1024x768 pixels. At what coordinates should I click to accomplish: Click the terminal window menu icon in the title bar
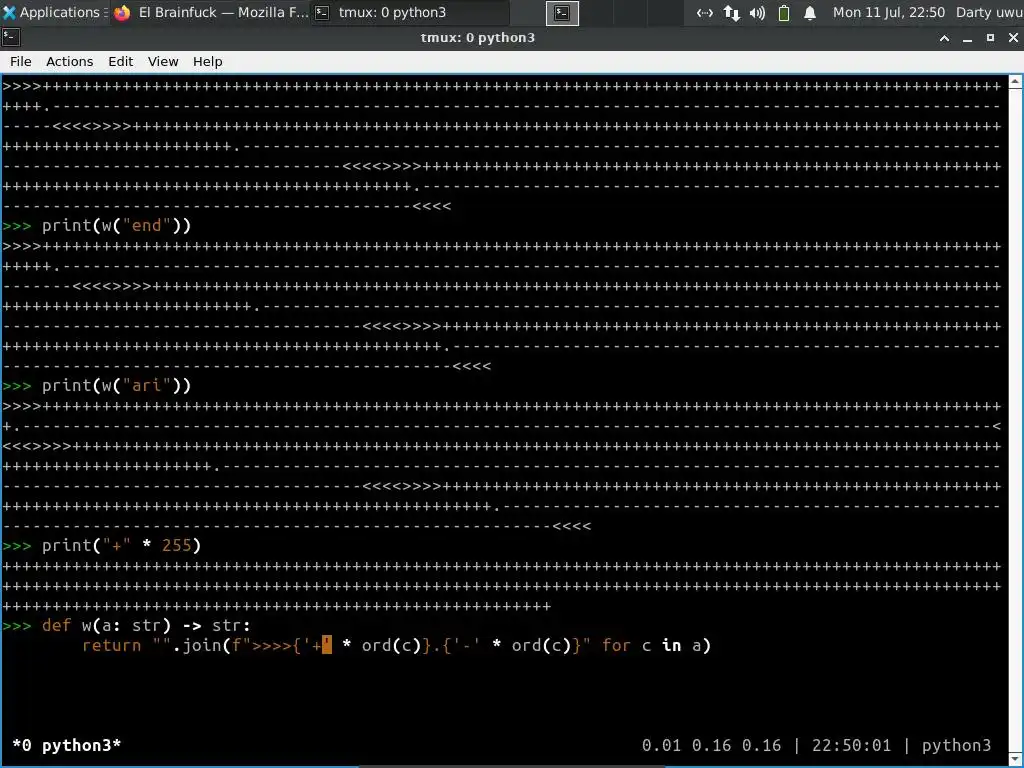(10, 37)
